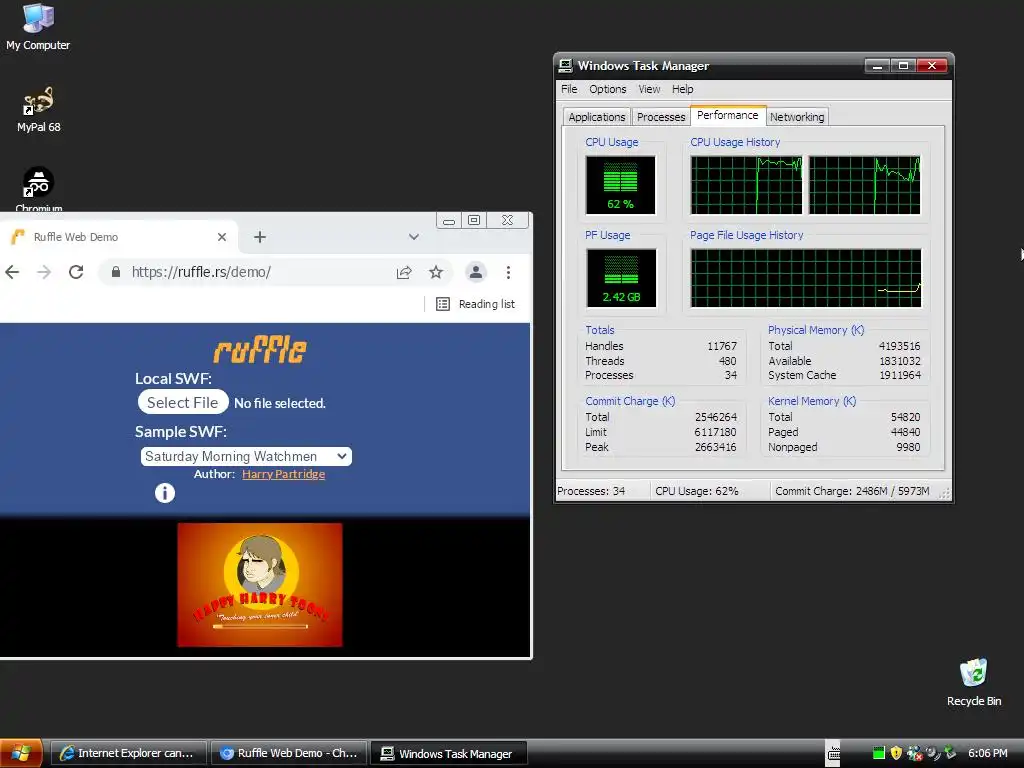Restore down the Chromium window

click(x=474, y=221)
